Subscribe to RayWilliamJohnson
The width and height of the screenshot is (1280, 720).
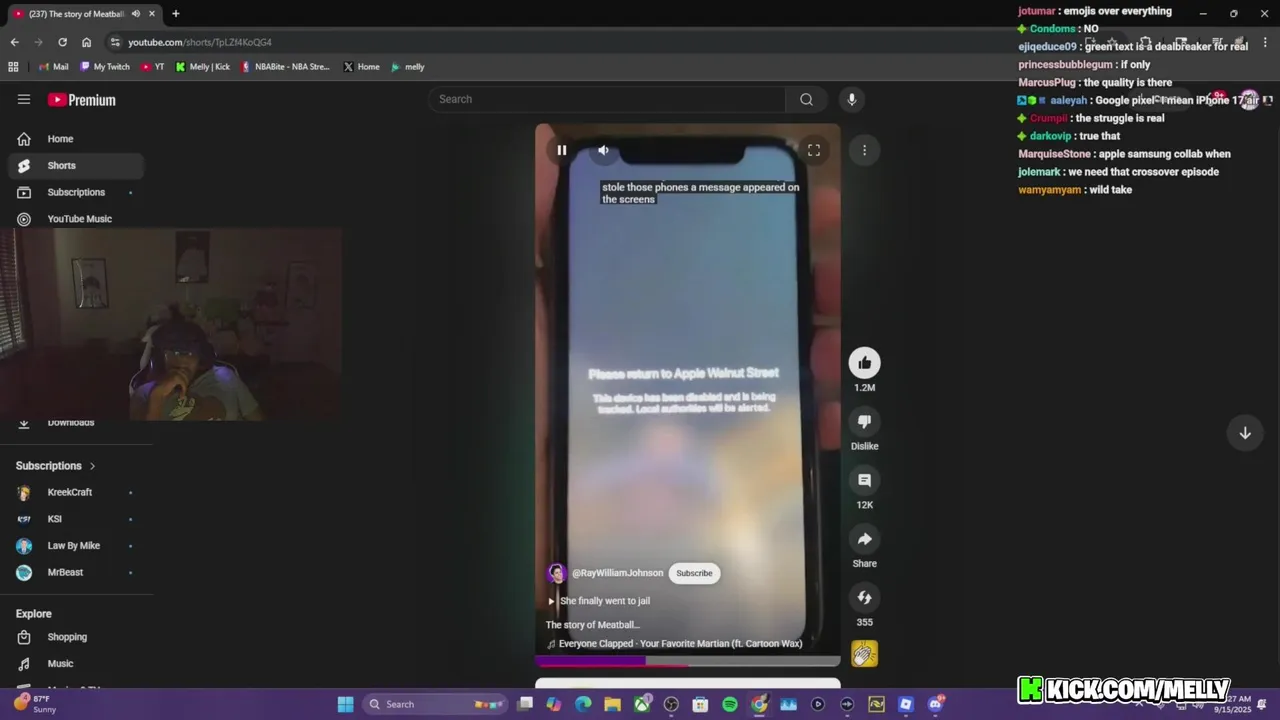(x=694, y=573)
